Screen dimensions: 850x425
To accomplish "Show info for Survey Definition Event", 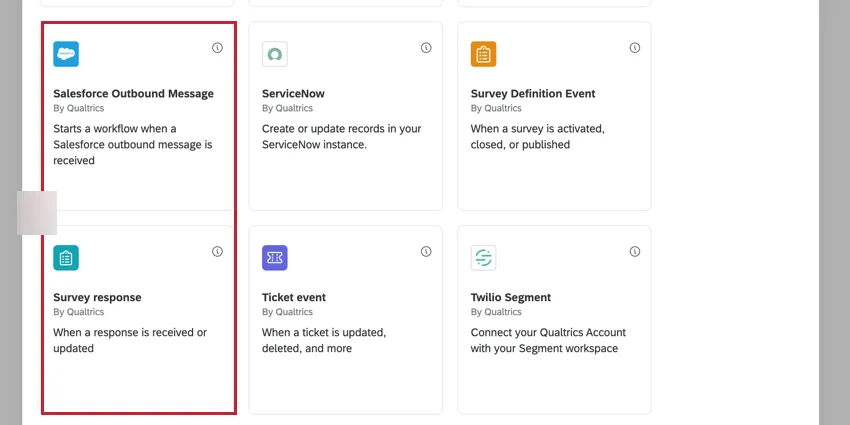I will pos(635,48).
